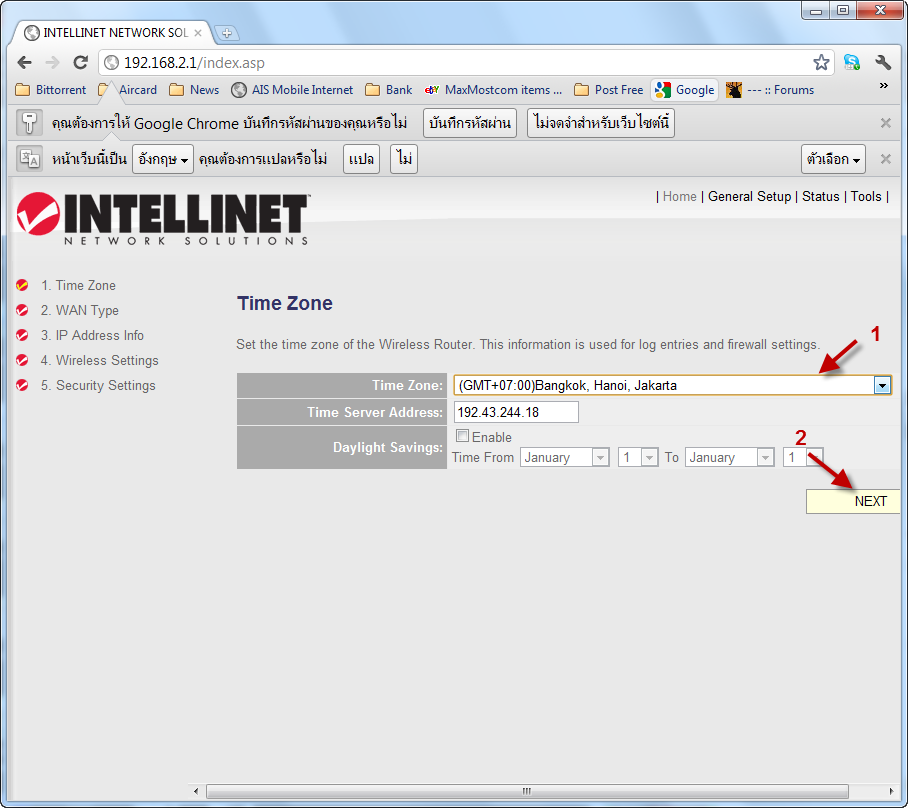Click the horizontal scrollbar thumb
Screen dimensions: 908x808
pos(527,791)
